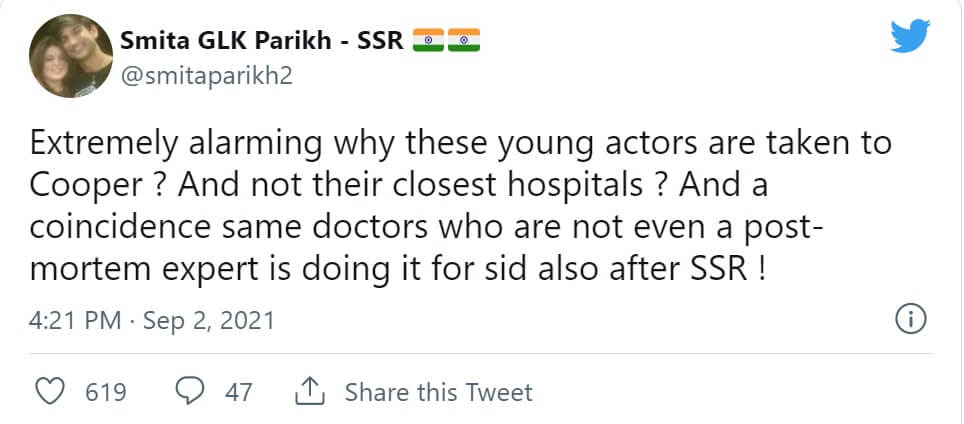Click the share upload arrow icon
The height and width of the screenshot is (424, 964).
click(x=309, y=391)
